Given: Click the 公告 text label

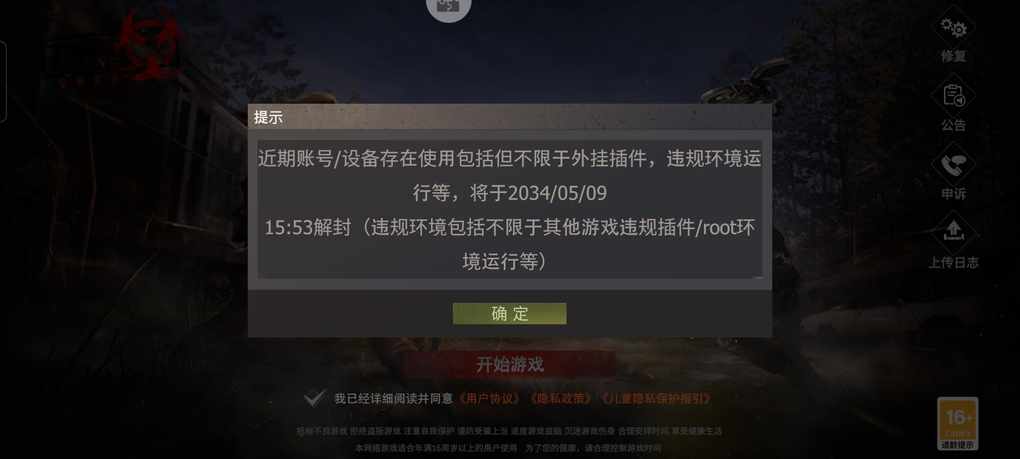Looking at the screenshot, I should (x=954, y=125).
